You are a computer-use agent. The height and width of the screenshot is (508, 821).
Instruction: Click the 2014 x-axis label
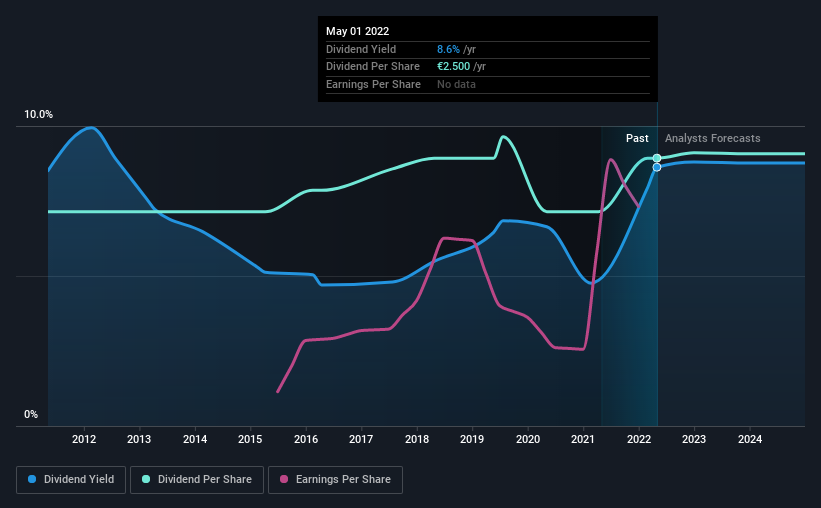[195, 439]
